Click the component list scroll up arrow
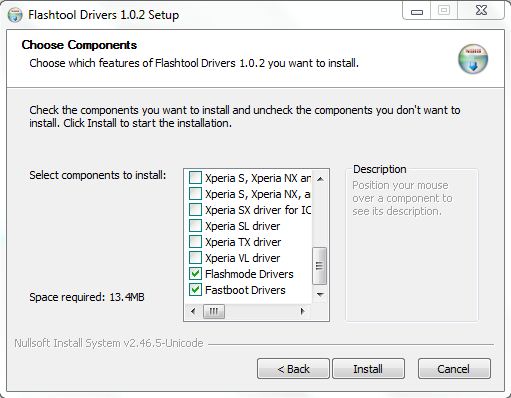 click(320, 179)
